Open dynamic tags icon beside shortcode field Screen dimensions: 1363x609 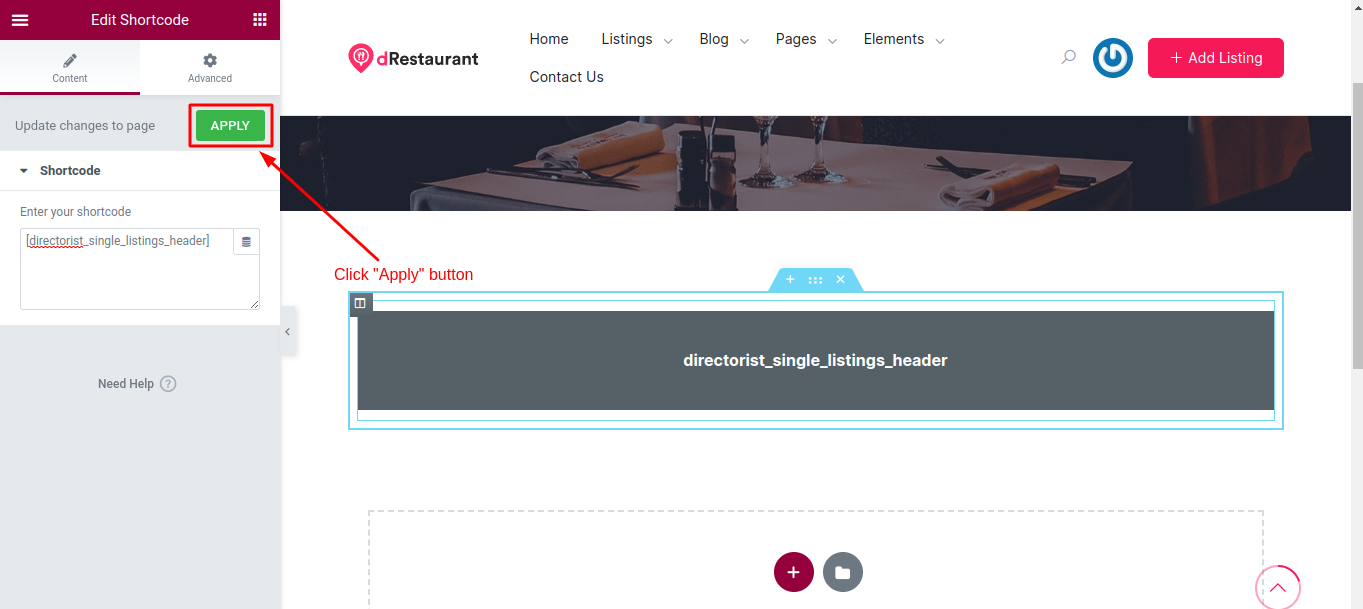pyautogui.click(x=246, y=242)
